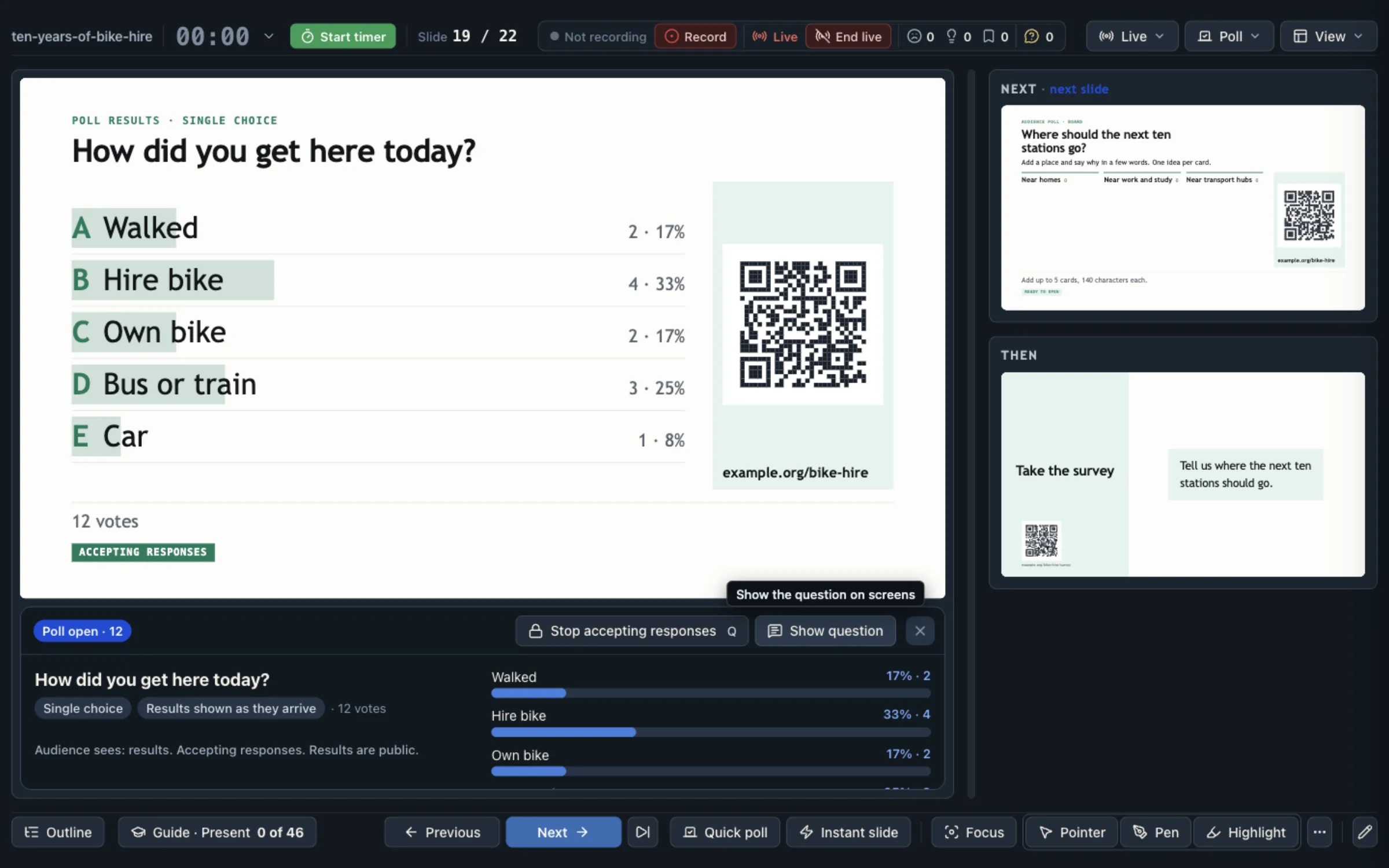Start the presentation timer
Image resolution: width=1389 pixels, height=868 pixels.
[x=343, y=36]
